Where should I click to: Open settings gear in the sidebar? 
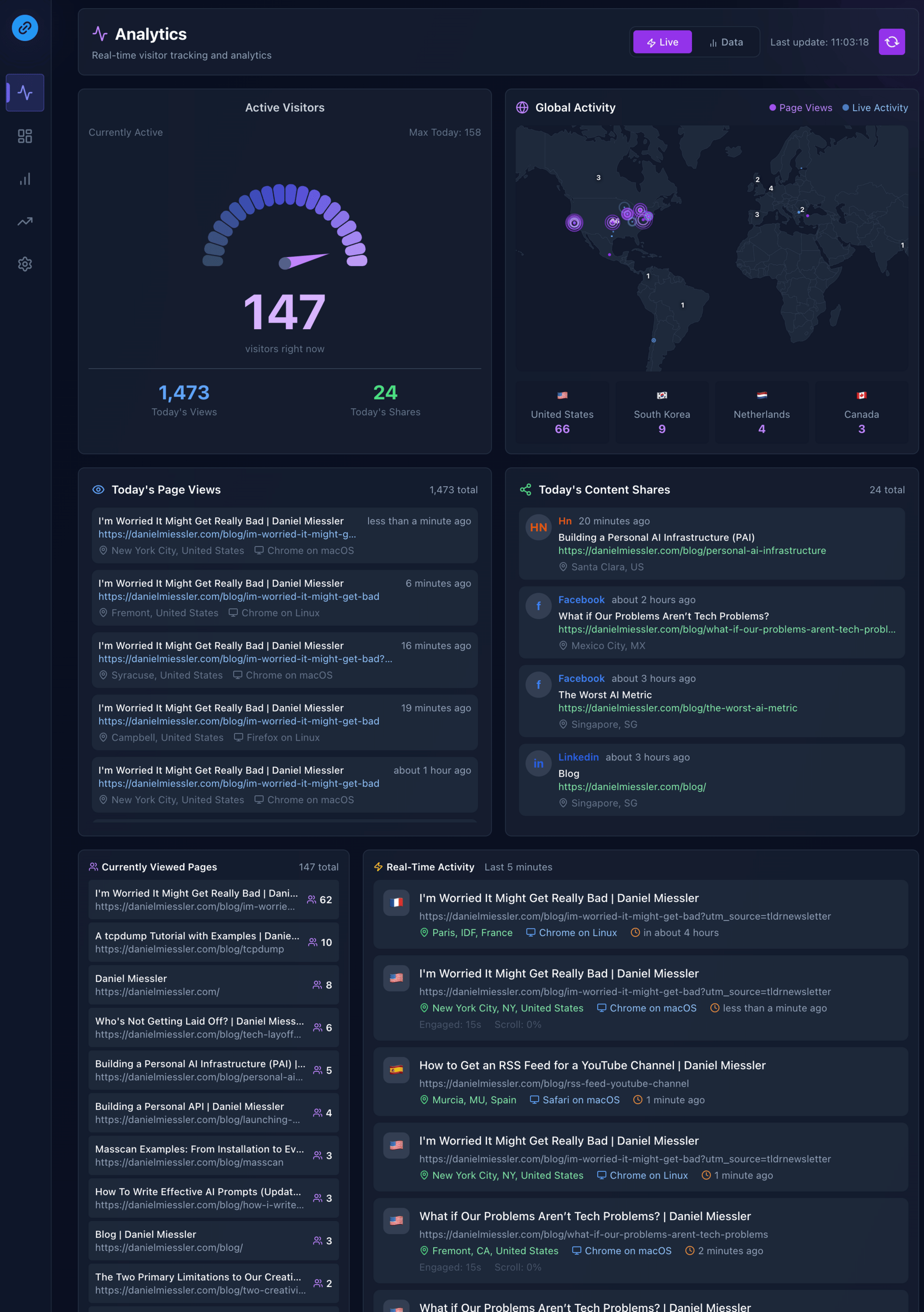tap(25, 264)
